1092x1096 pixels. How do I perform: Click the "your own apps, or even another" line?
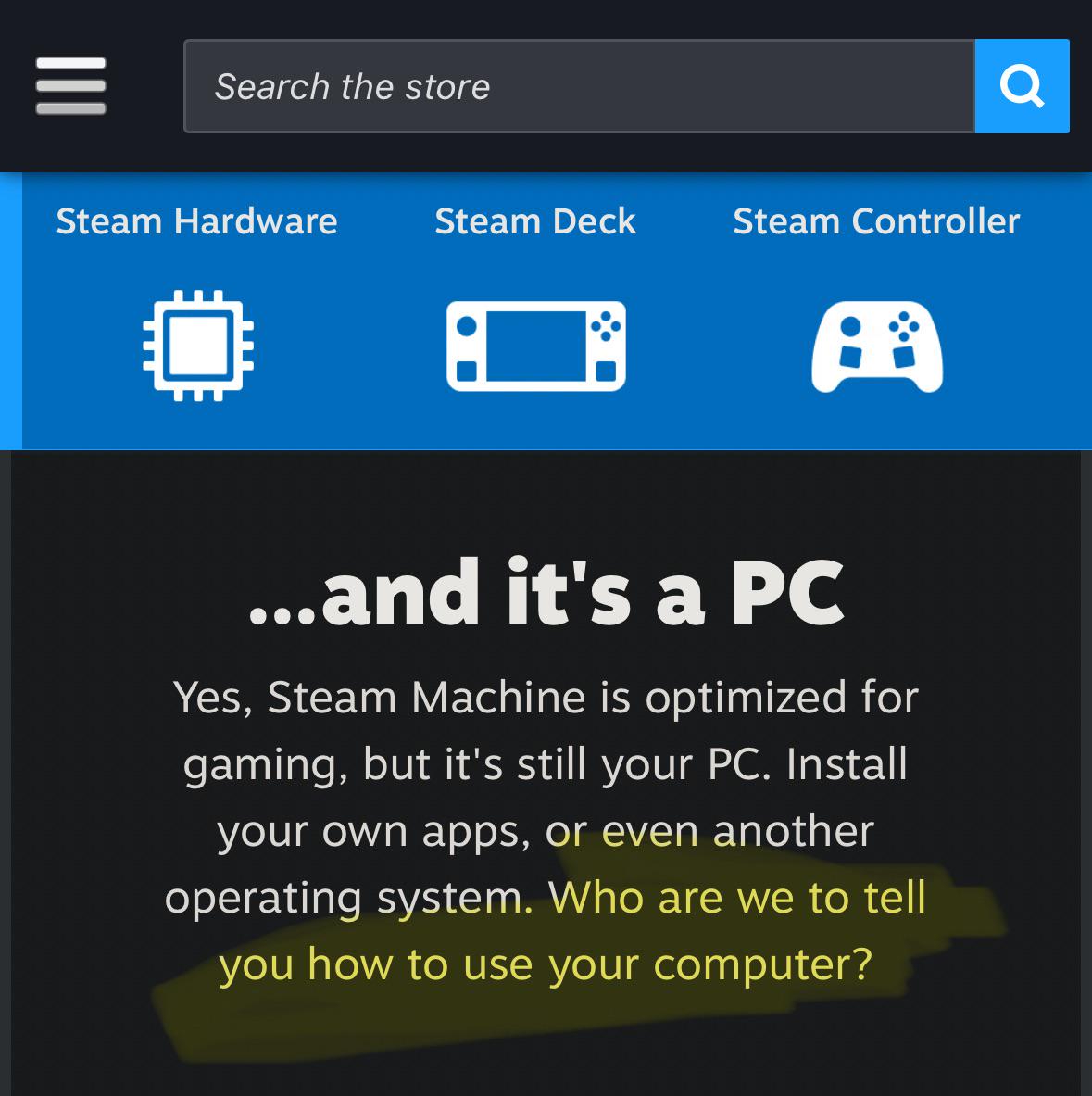pos(546,831)
